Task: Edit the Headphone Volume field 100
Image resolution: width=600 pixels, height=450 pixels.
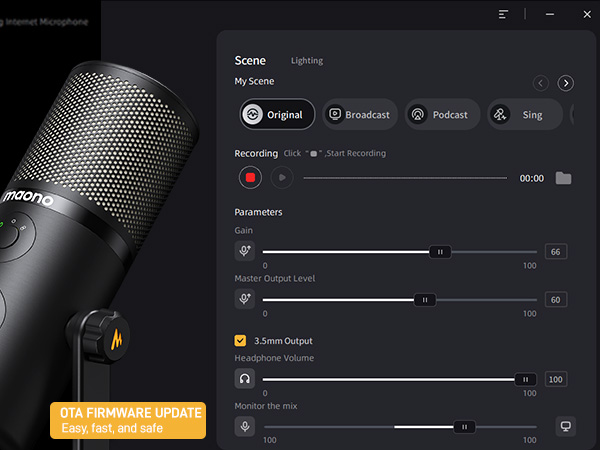Action: click(556, 379)
